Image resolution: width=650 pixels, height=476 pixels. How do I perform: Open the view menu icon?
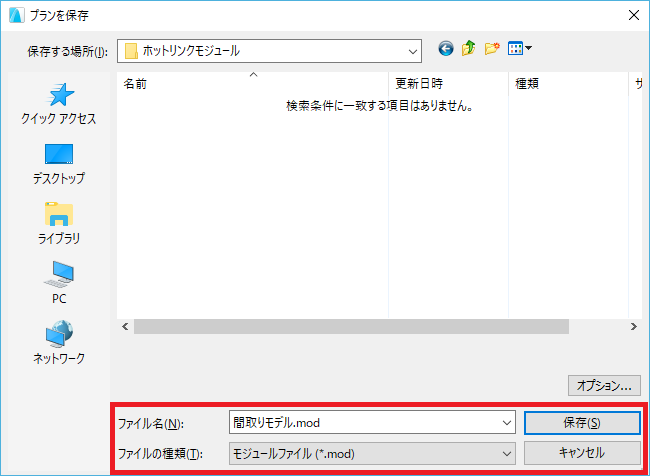[x=520, y=49]
